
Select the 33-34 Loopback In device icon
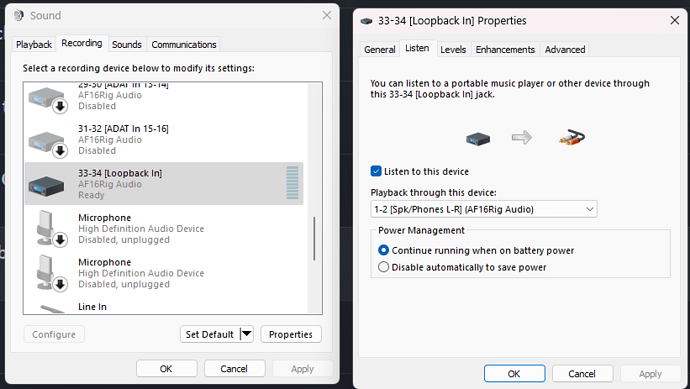46,184
